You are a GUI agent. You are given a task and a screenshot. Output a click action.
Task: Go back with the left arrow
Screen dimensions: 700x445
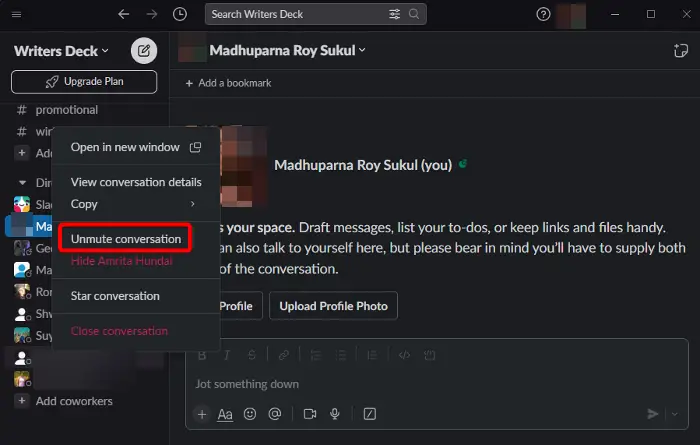click(124, 14)
